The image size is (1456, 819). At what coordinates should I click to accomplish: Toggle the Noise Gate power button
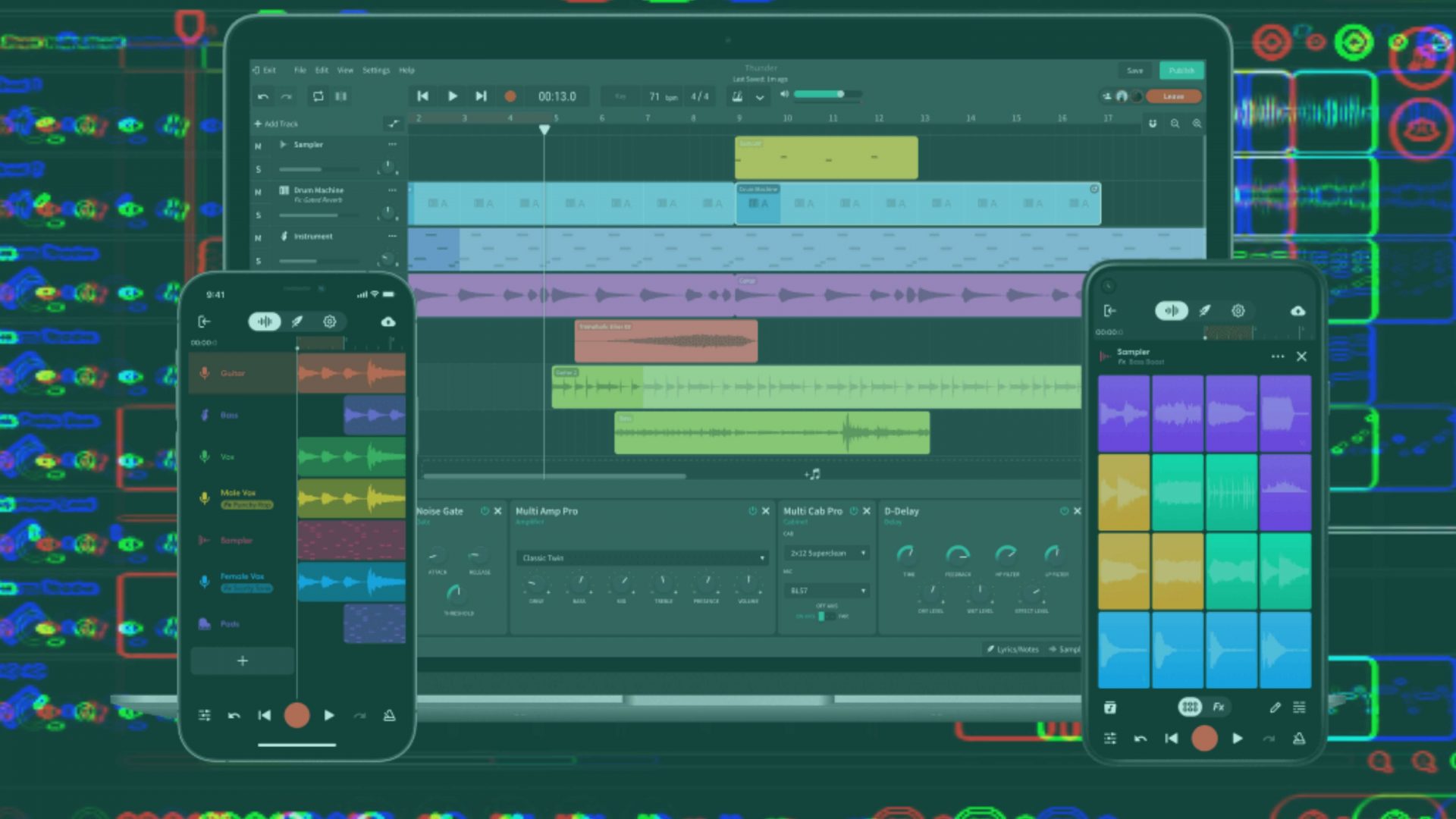485,511
